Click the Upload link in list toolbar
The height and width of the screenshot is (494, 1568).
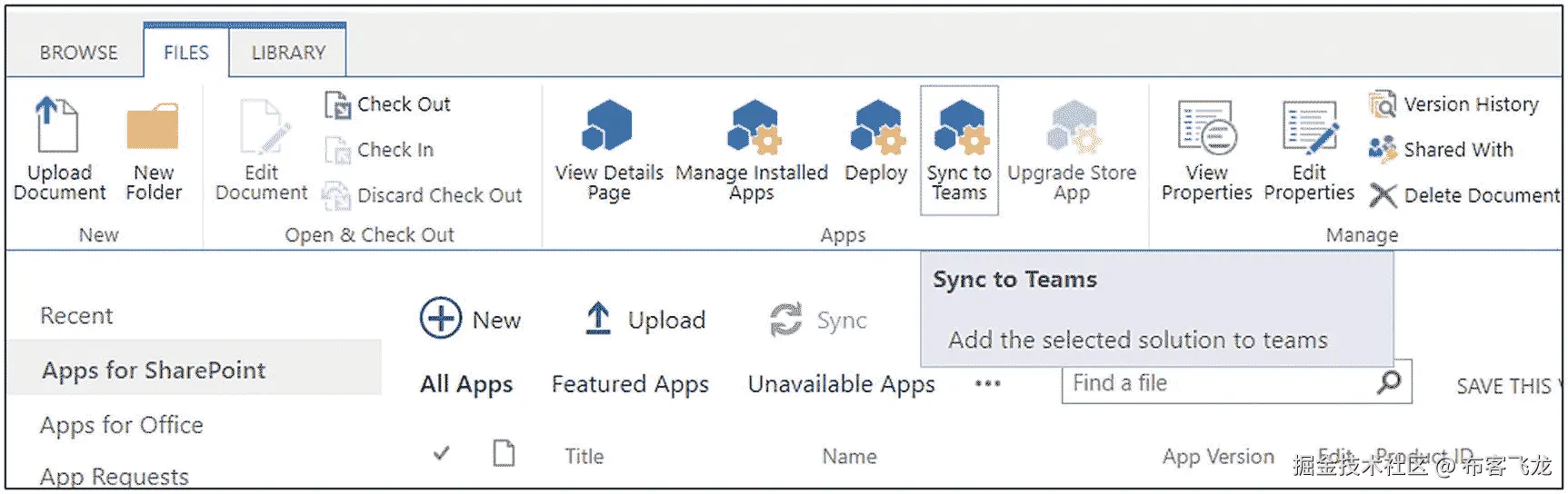645,320
